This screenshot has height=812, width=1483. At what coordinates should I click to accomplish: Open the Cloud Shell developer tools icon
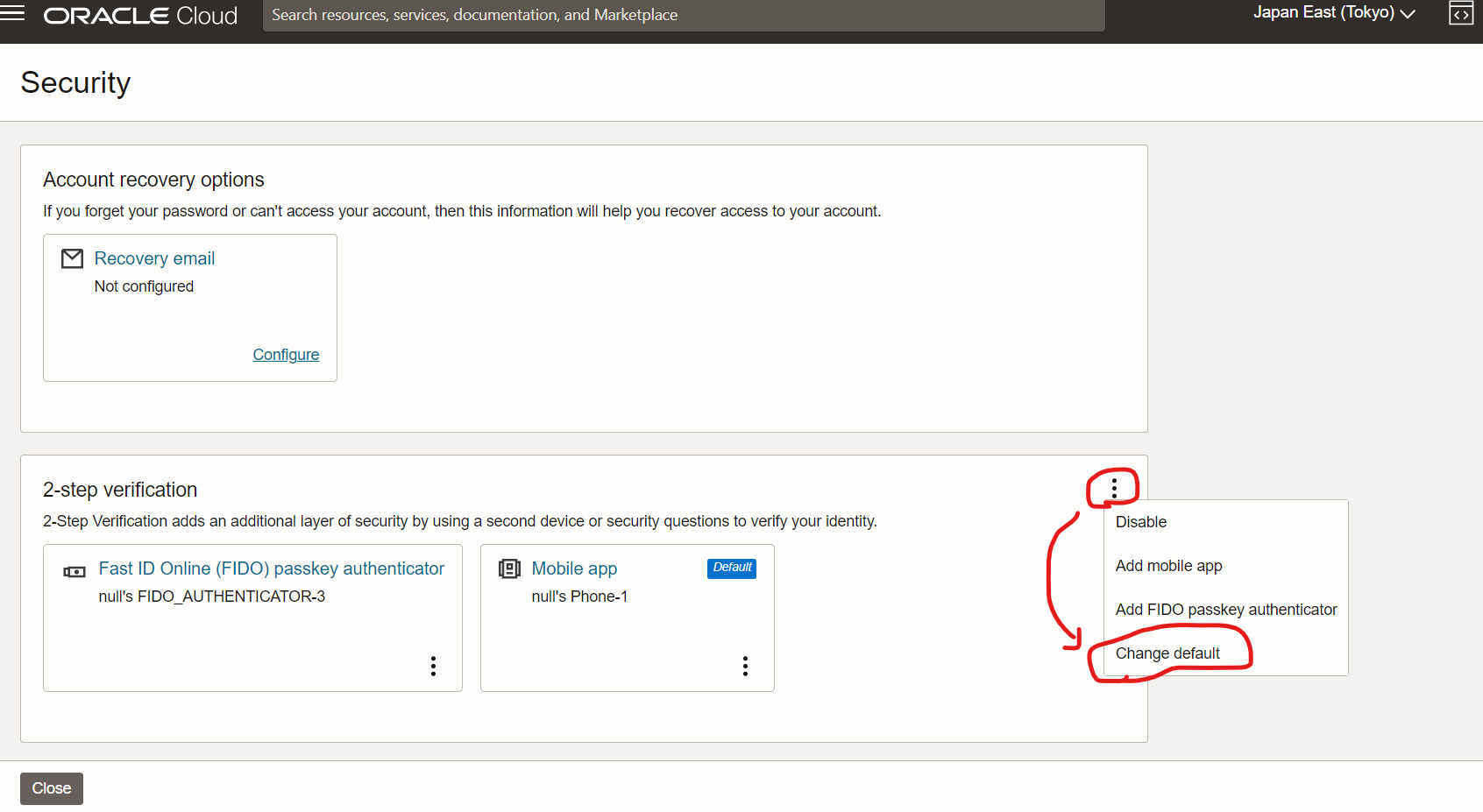pyautogui.click(x=1461, y=13)
